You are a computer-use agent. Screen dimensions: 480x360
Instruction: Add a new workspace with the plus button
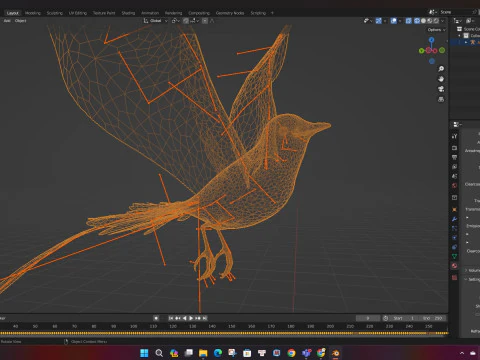click(x=272, y=13)
